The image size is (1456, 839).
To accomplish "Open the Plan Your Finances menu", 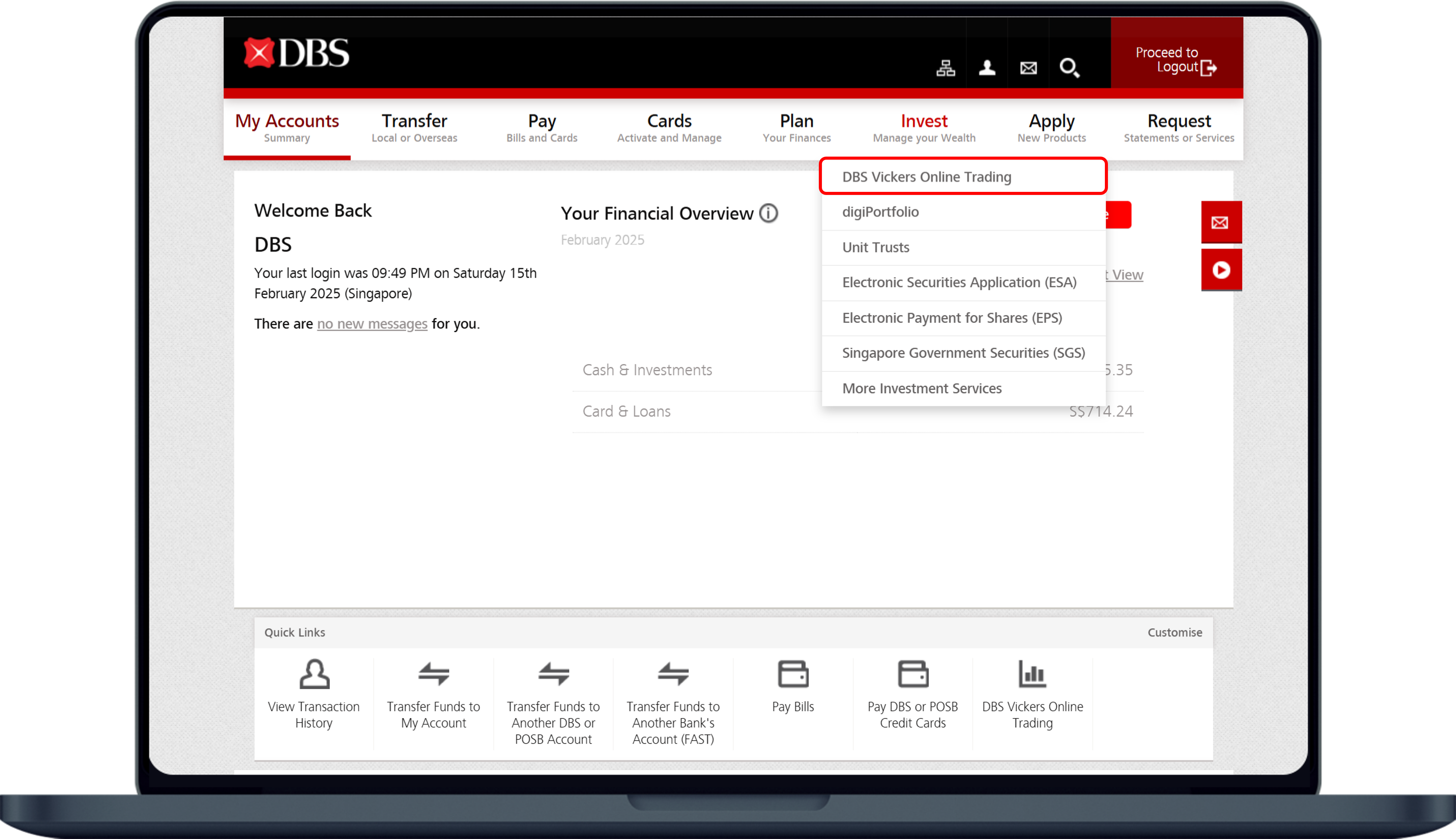I will click(796, 128).
